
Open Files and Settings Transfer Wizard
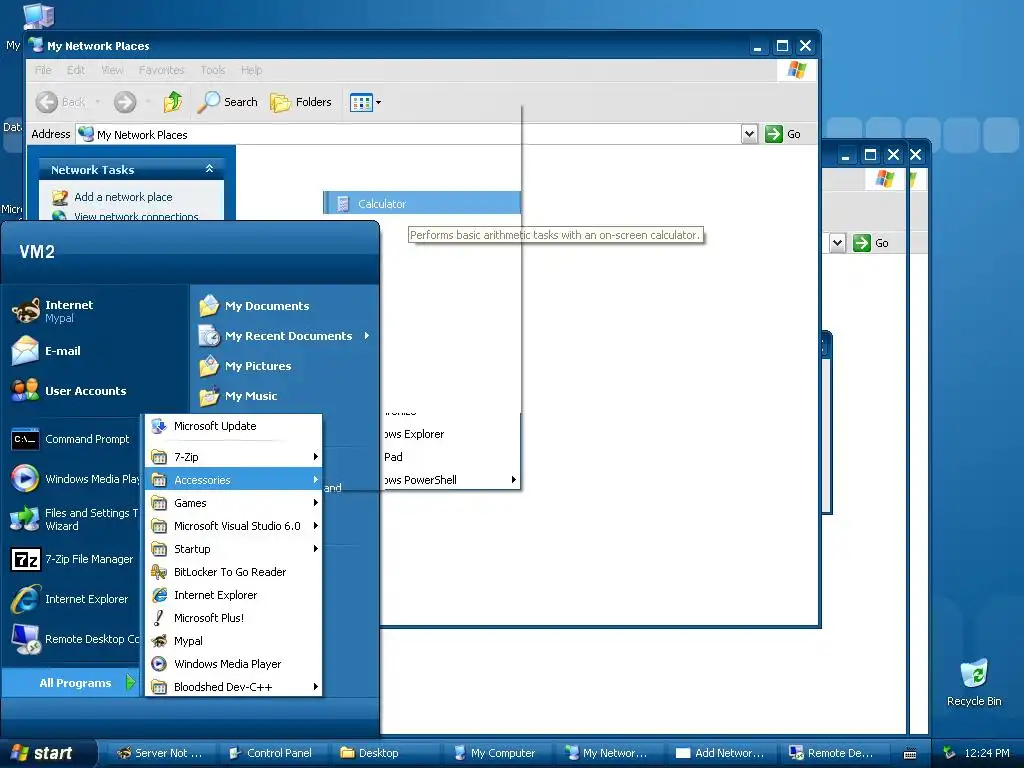[x=75, y=519]
